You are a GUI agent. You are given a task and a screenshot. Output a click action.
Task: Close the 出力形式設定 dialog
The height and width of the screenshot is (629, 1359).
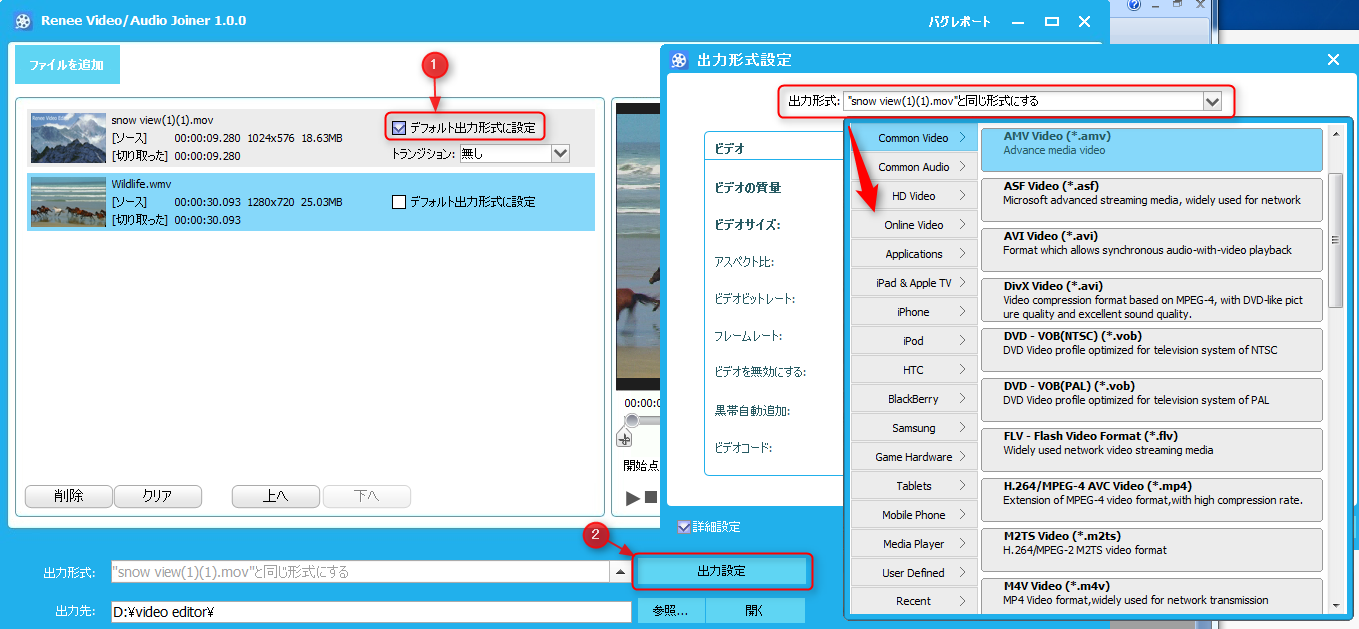[x=1333, y=60]
